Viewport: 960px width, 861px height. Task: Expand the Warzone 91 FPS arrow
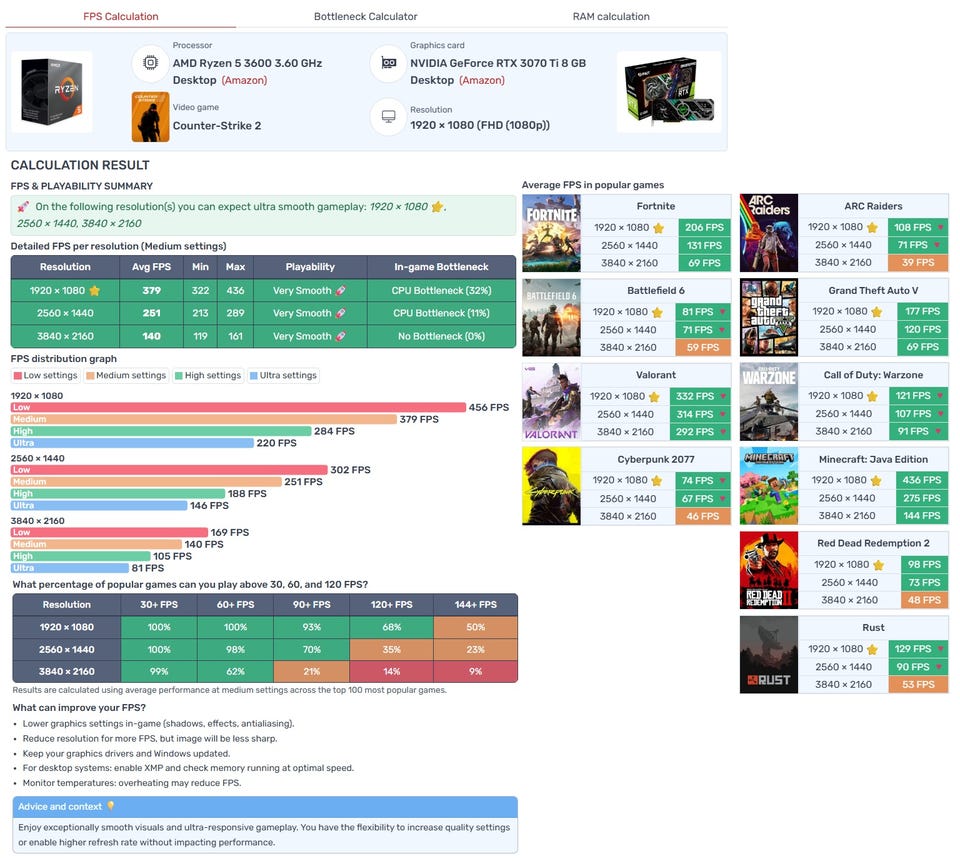(x=940, y=431)
